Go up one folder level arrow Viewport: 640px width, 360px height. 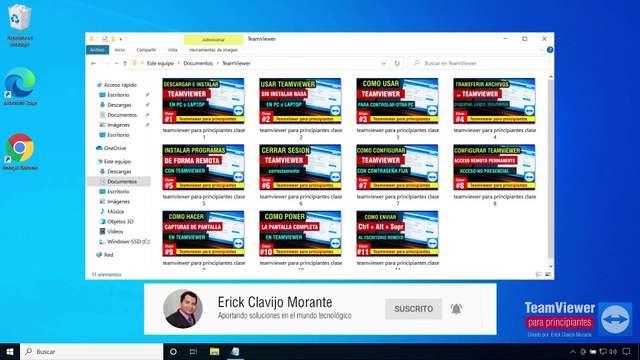point(125,63)
